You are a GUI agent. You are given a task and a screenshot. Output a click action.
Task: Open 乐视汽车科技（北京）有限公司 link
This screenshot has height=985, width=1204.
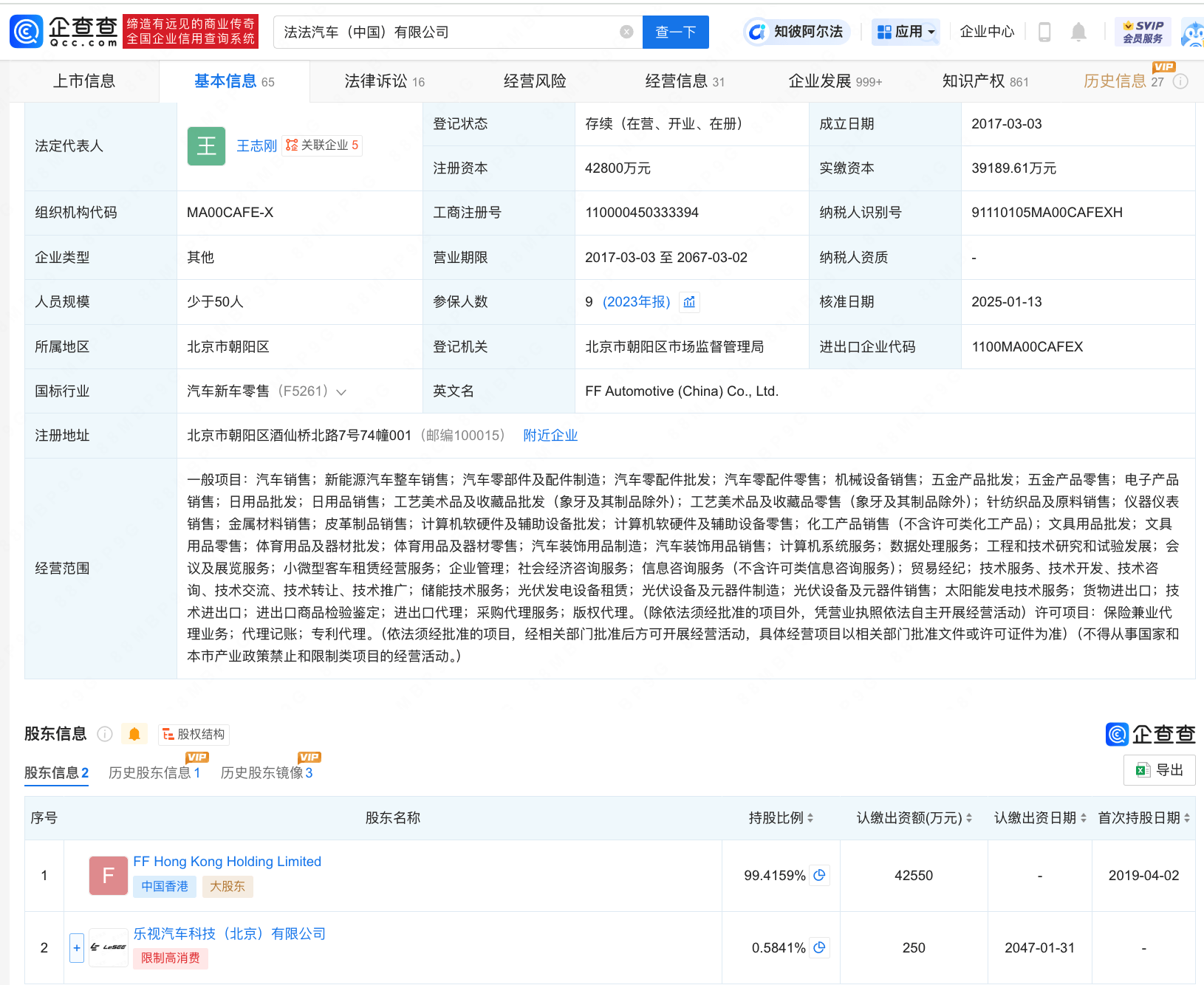229,934
